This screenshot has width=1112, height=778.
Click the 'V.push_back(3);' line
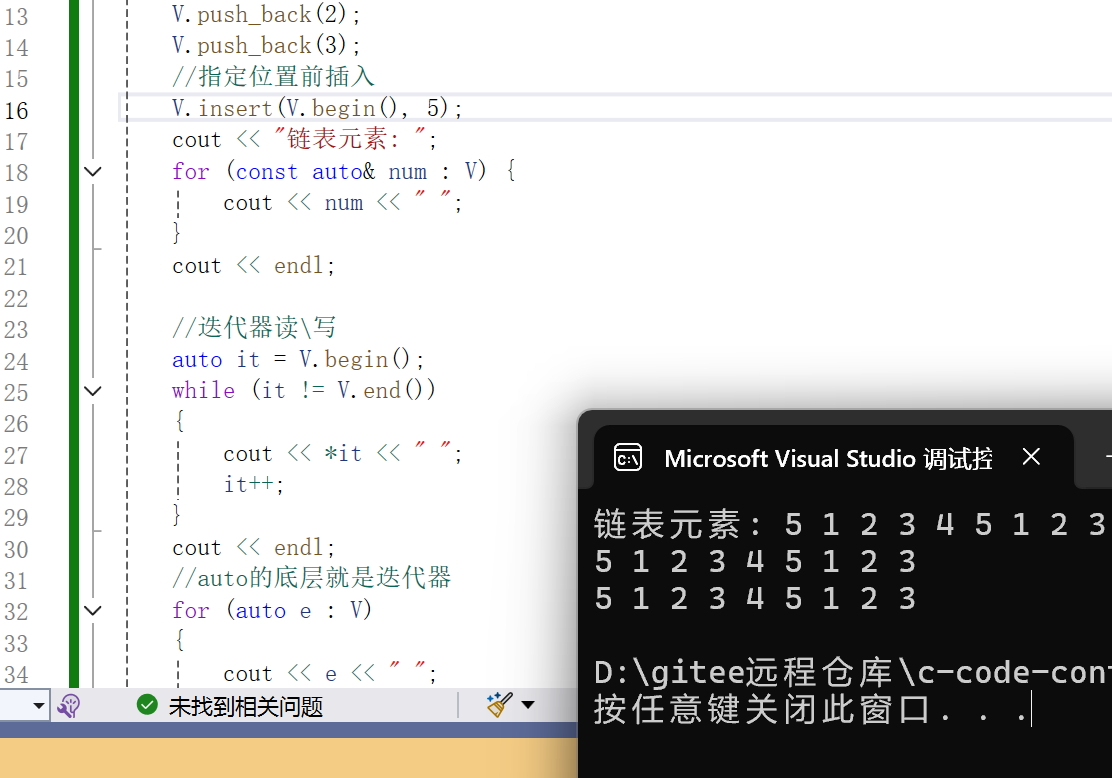(266, 45)
